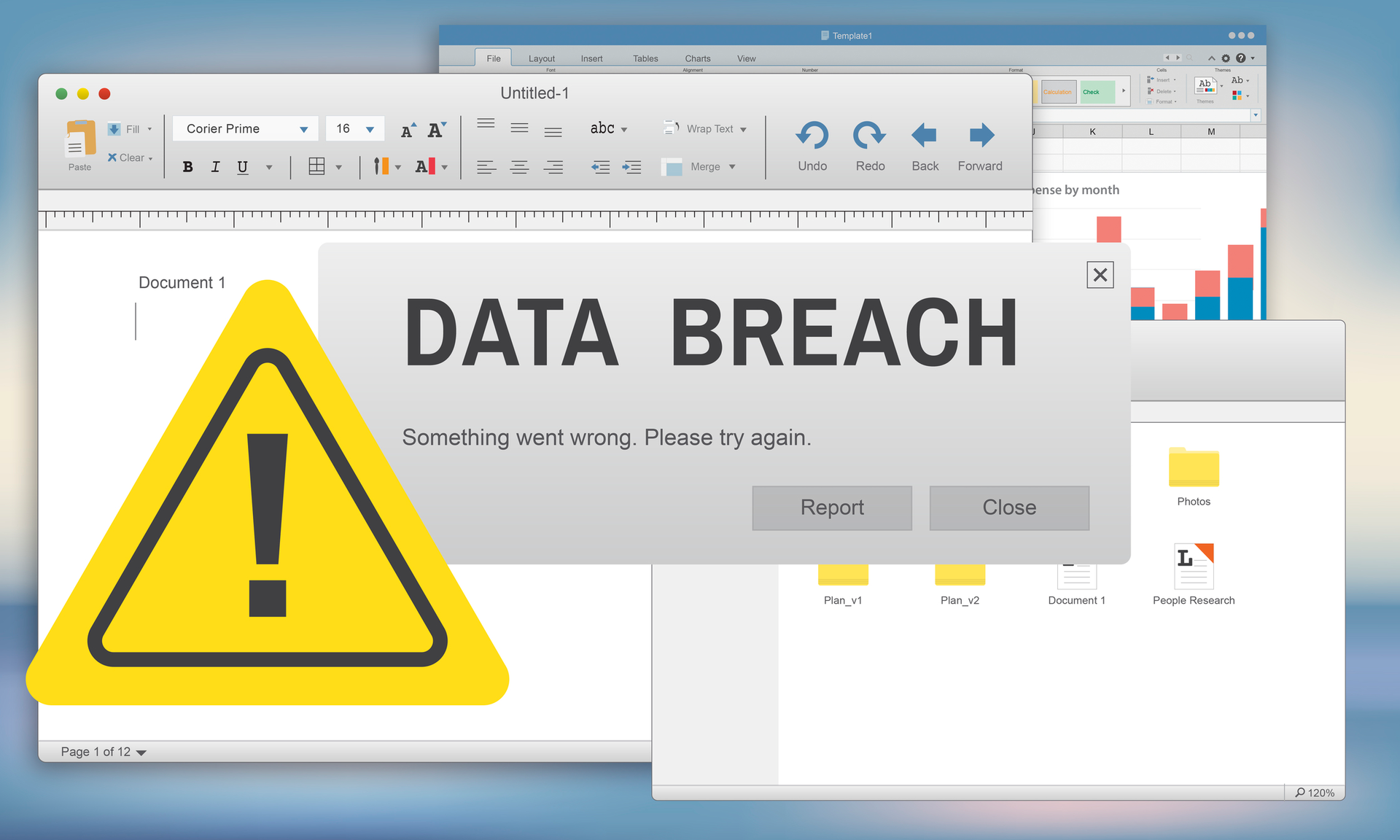Image resolution: width=1400 pixels, height=840 pixels.
Task: Select the Calculation cell style
Action: (1058, 92)
